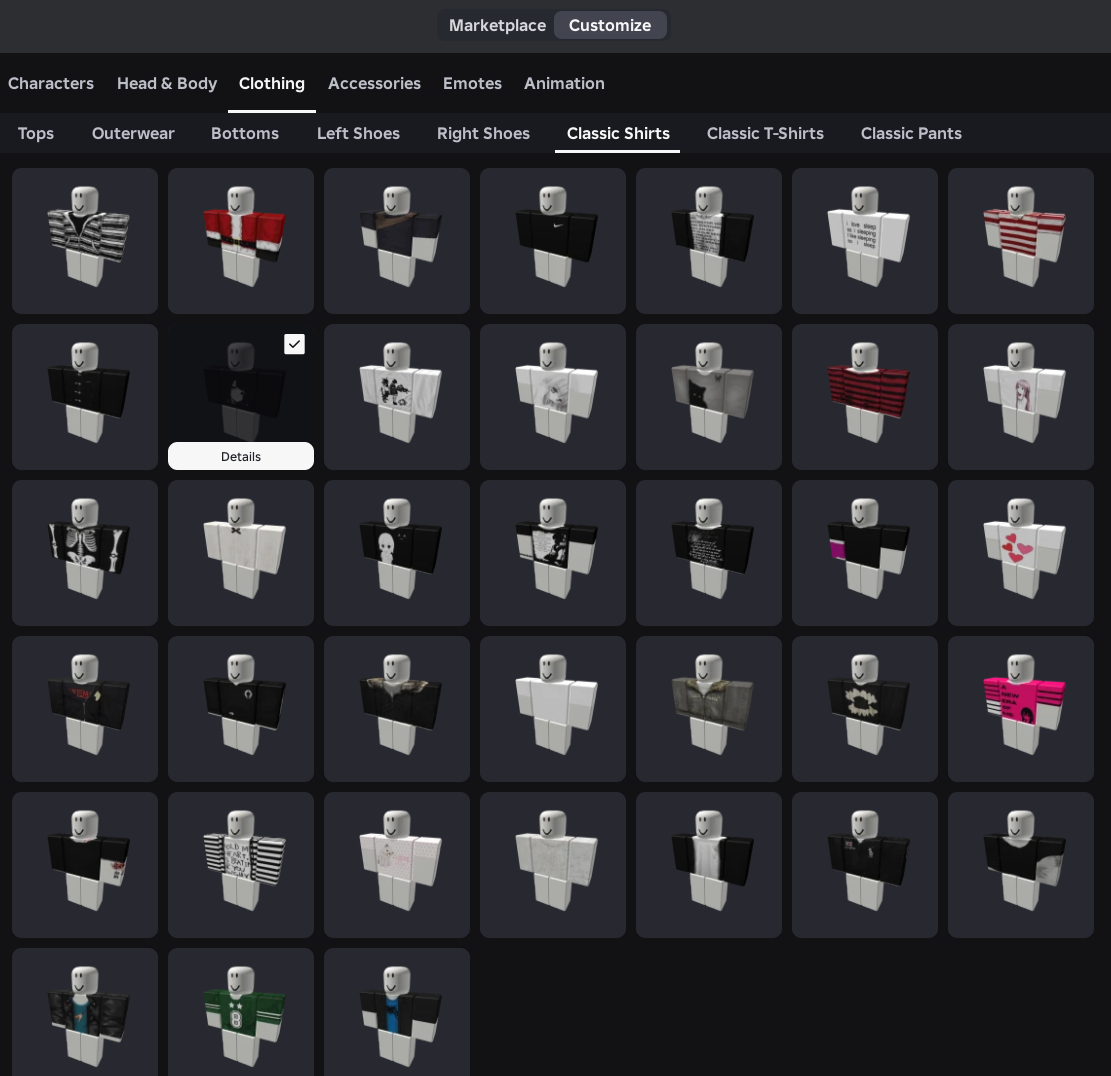The width and height of the screenshot is (1111, 1076).
Task: View the Left Shoes subcategory
Action: (x=358, y=133)
